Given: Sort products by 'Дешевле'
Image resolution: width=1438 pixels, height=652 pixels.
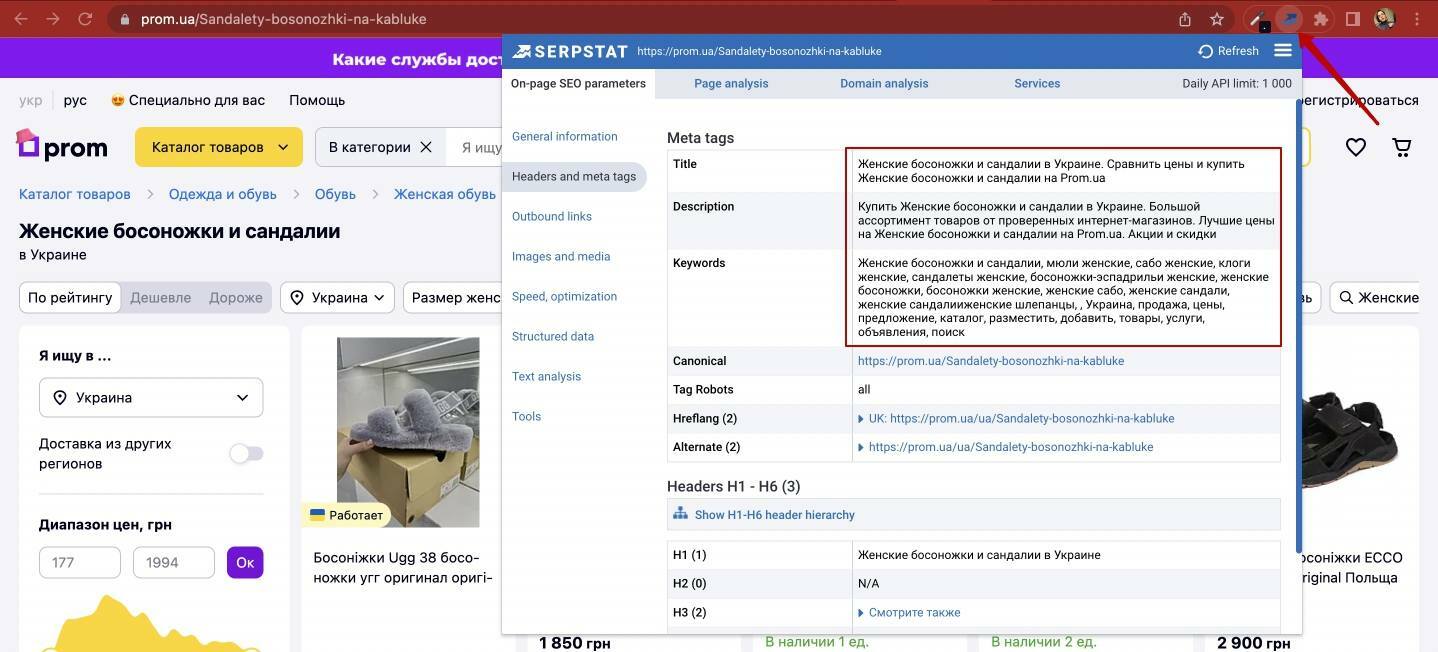Looking at the screenshot, I should coord(160,297).
